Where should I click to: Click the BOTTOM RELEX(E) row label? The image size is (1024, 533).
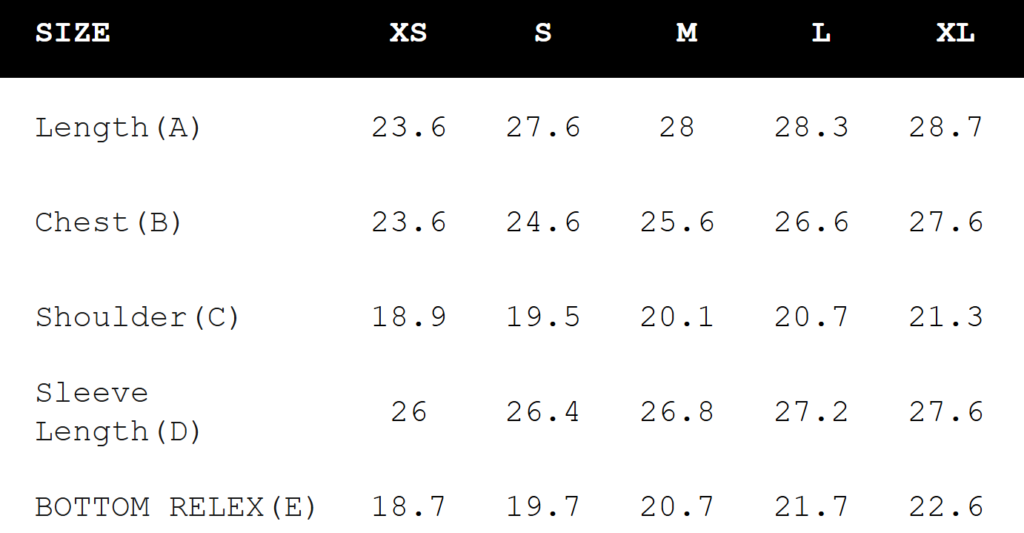pyautogui.click(x=176, y=507)
